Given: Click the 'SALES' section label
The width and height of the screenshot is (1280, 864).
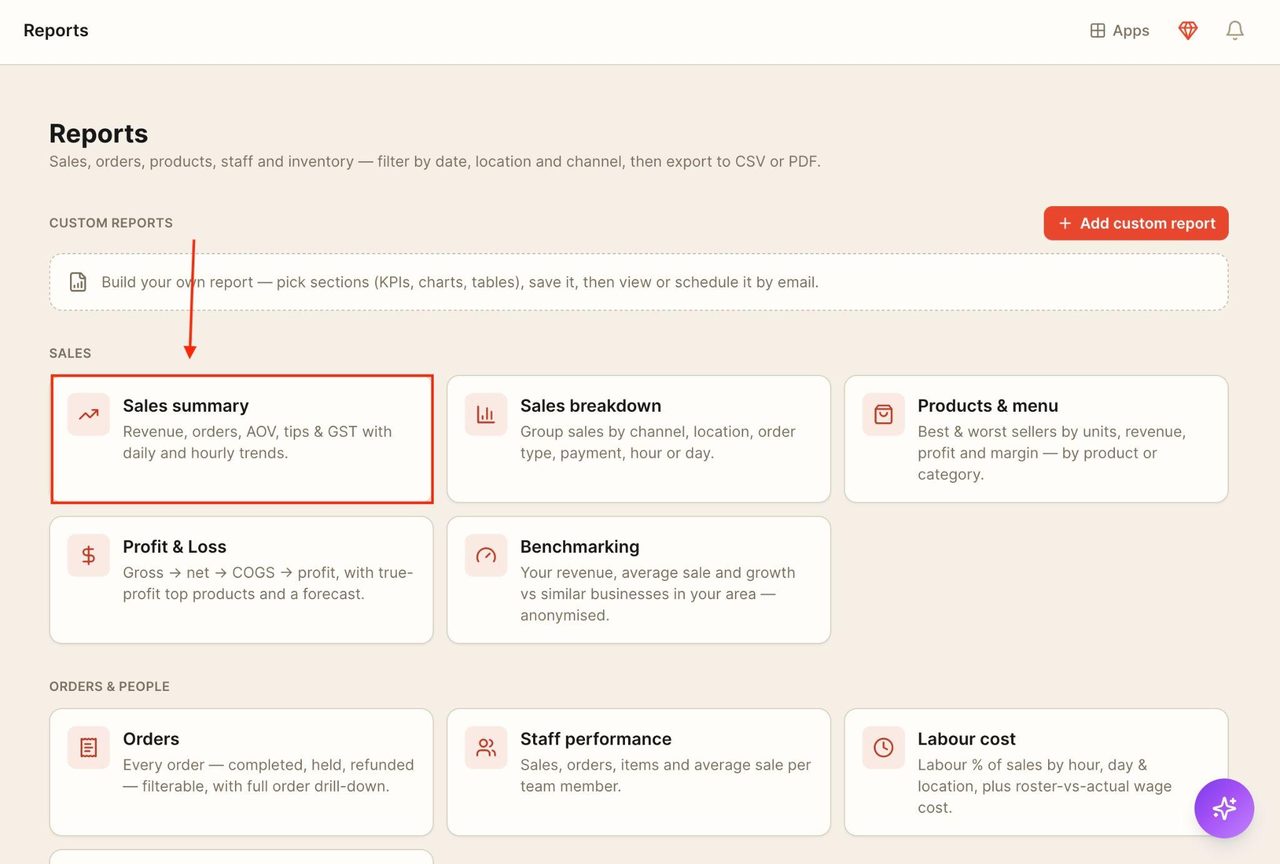Looking at the screenshot, I should click(70, 353).
